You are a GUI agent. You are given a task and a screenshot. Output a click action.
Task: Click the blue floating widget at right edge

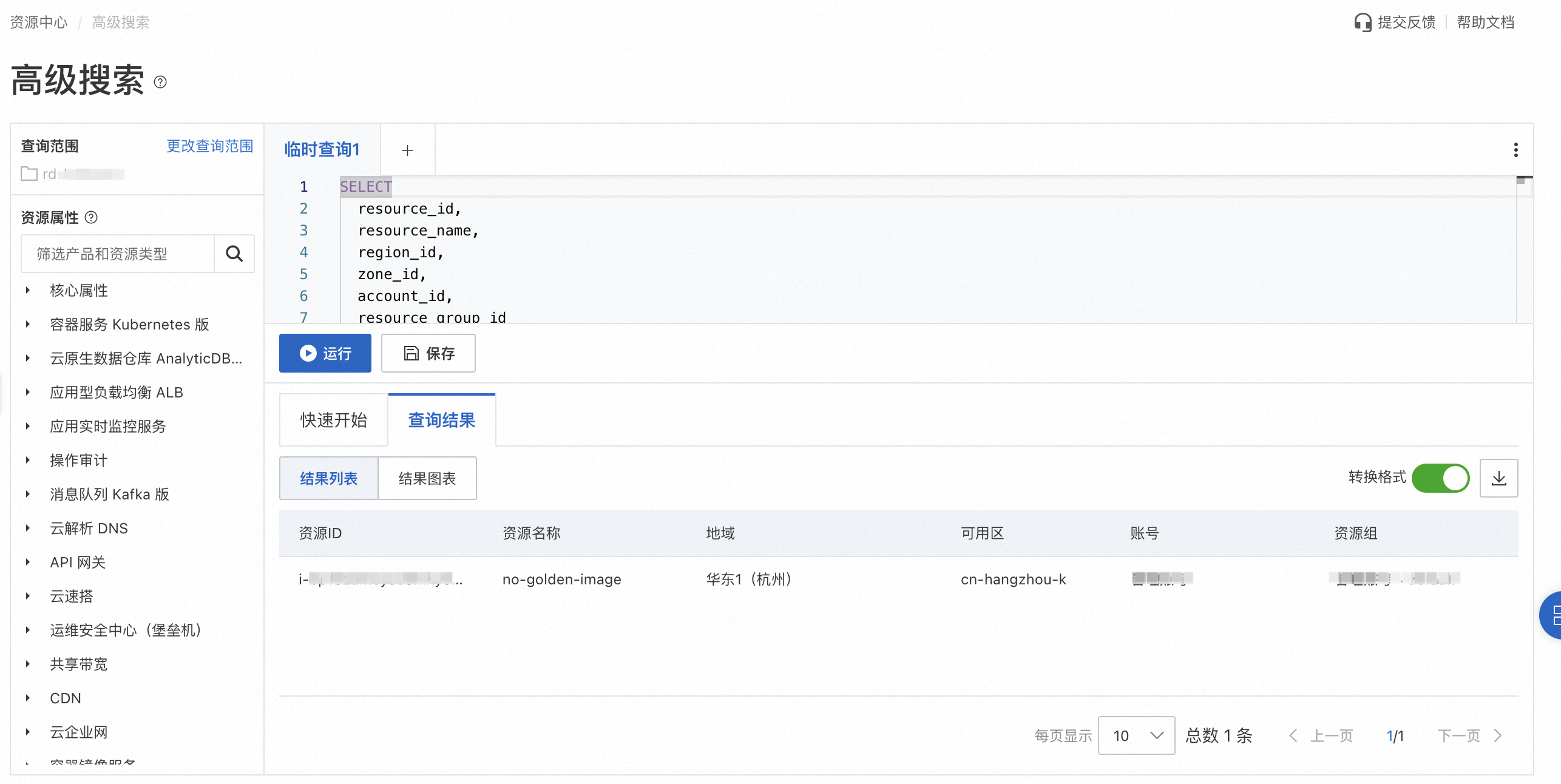click(x=1551, y=615)
